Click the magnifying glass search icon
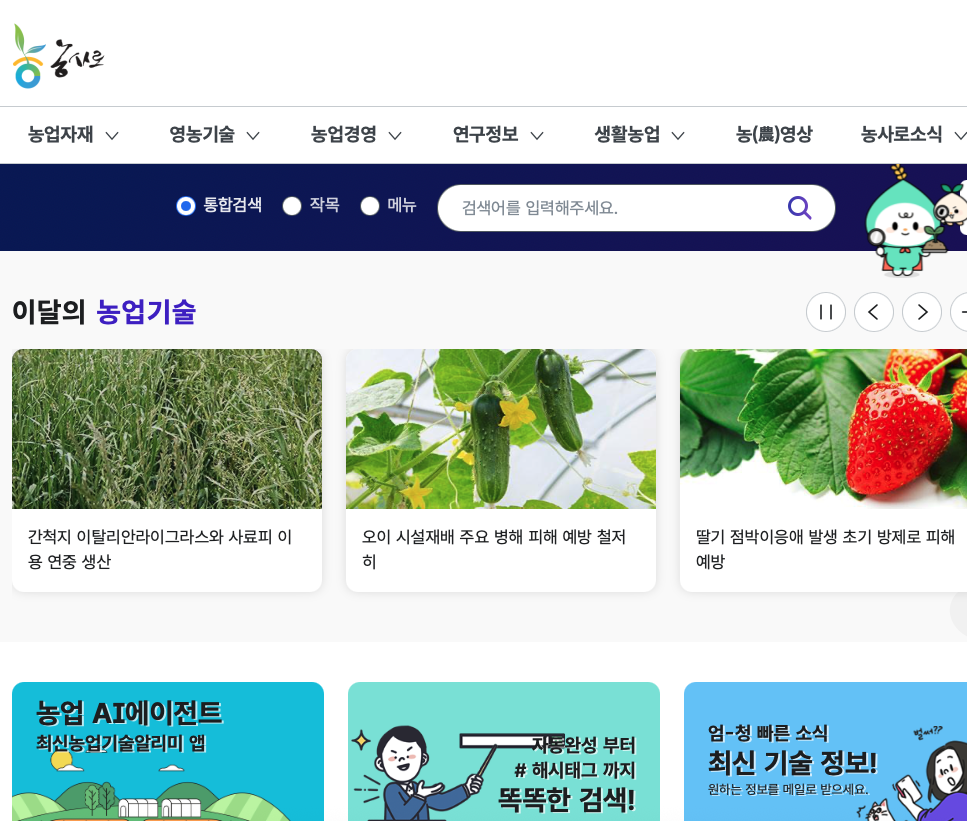 click(x=799, y=208)
